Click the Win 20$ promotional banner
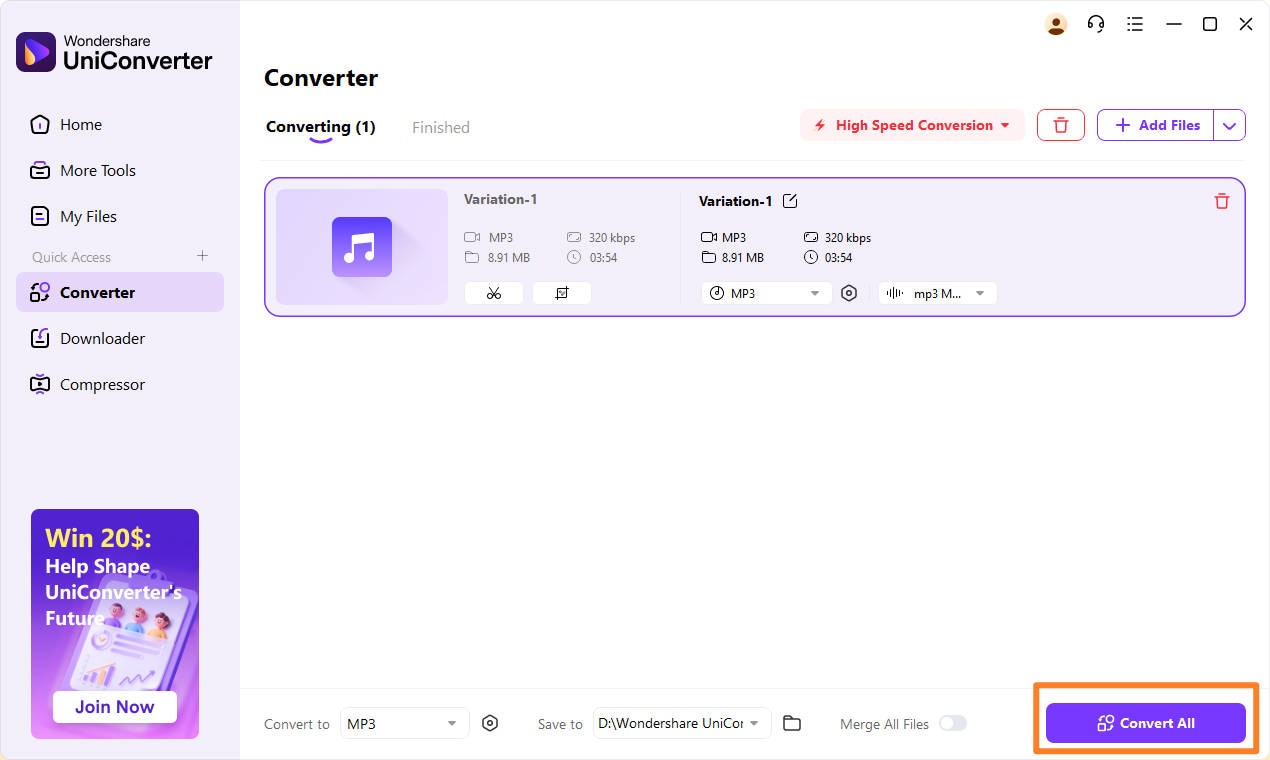The width and height of the screenshot is (1270, 760). (x=115, y=624)
